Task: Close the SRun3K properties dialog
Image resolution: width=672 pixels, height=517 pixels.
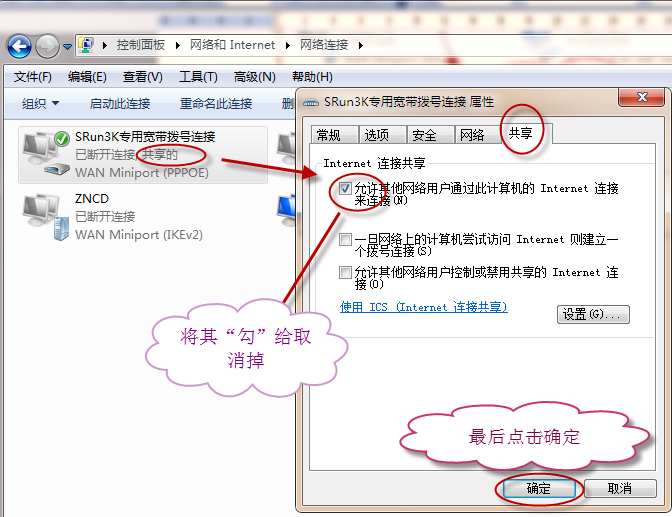Action: [641, 97]
